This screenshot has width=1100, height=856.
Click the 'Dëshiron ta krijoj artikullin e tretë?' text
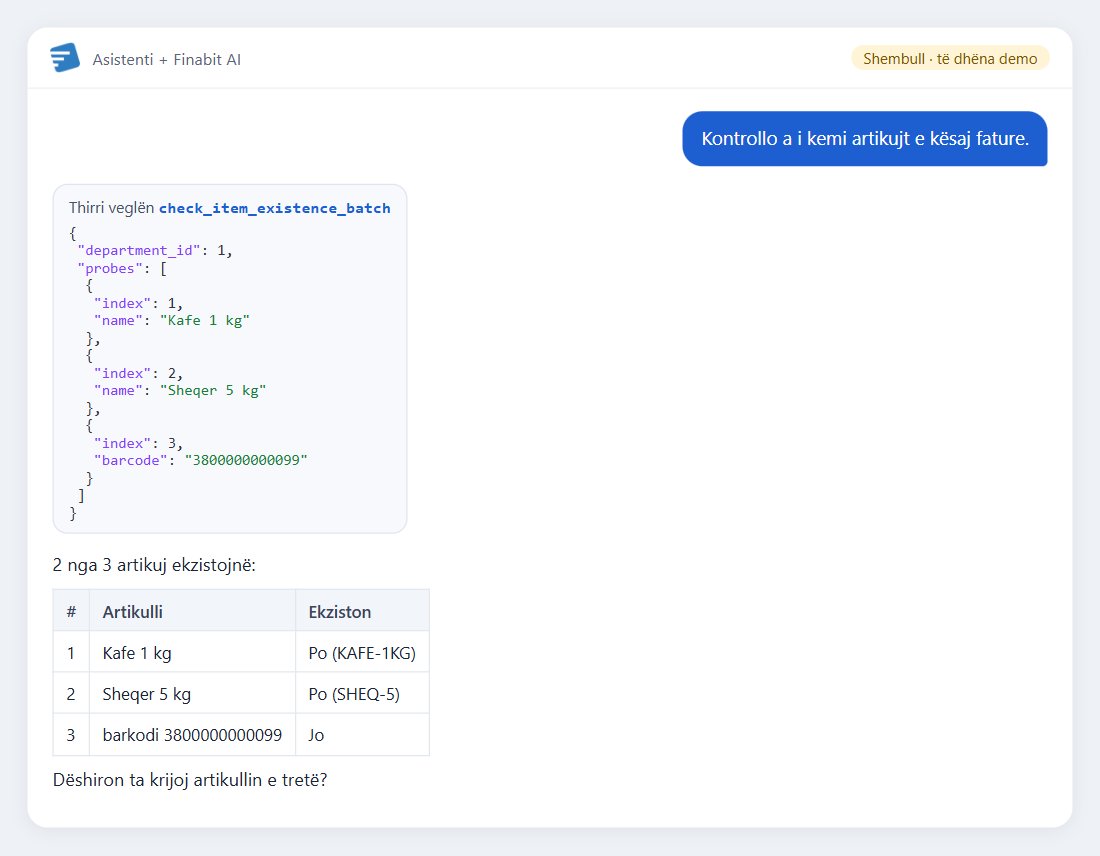pyautogui.click(x=190, y=780)
